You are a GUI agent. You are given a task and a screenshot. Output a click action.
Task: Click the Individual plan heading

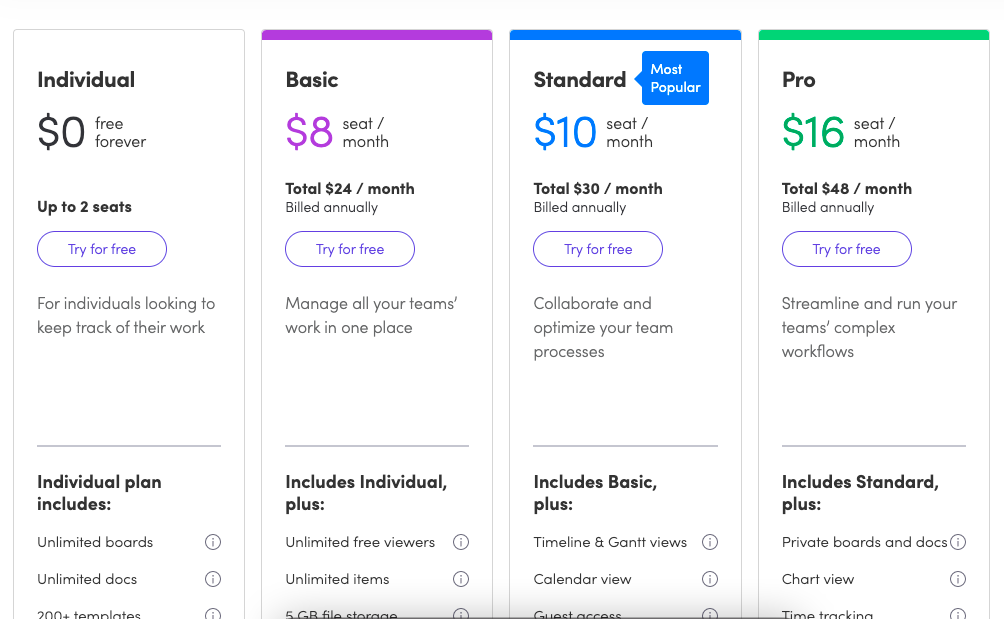tap(86, 80)
